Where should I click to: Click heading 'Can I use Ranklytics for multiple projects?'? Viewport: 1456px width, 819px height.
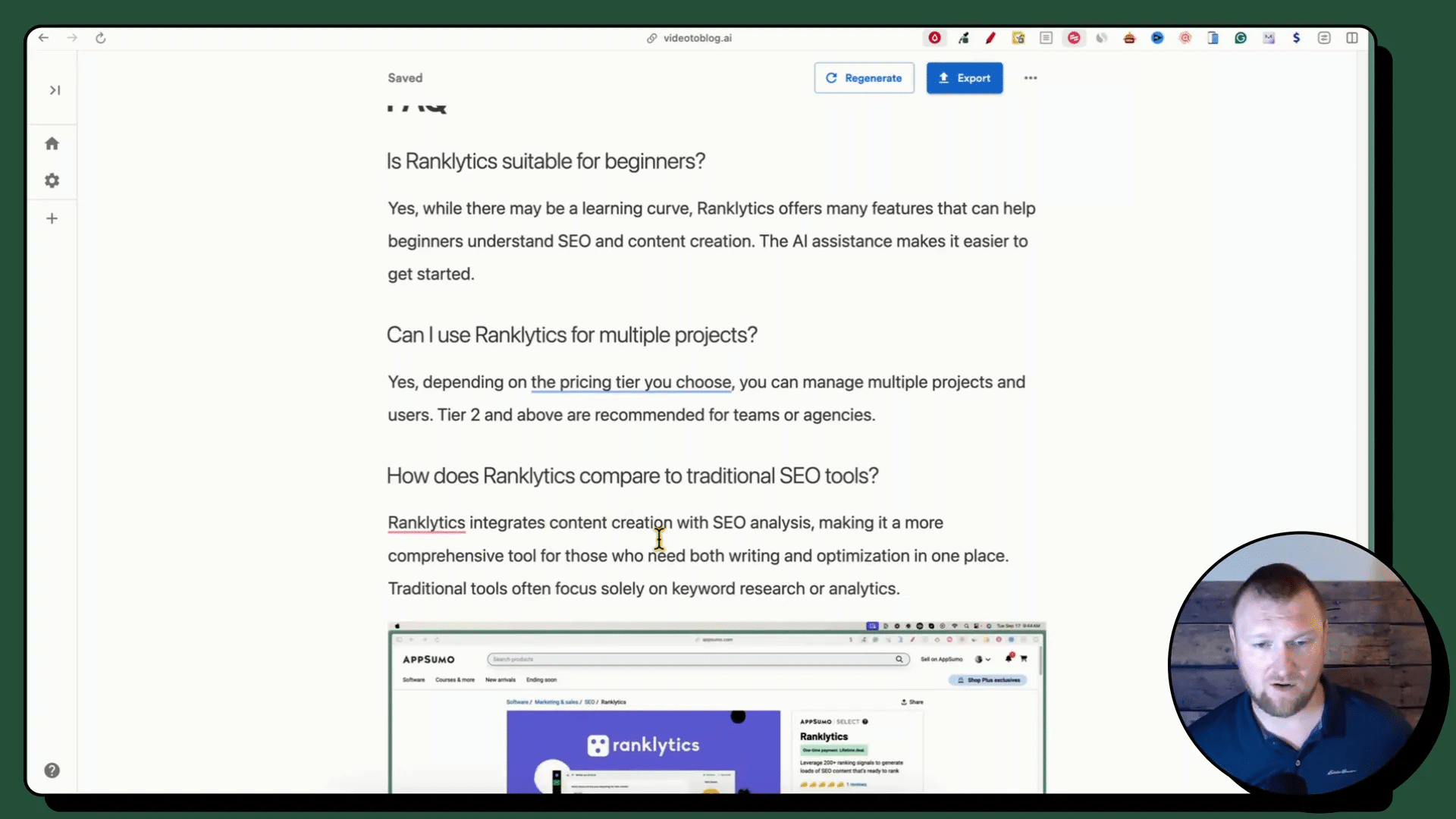click(572, 335)
